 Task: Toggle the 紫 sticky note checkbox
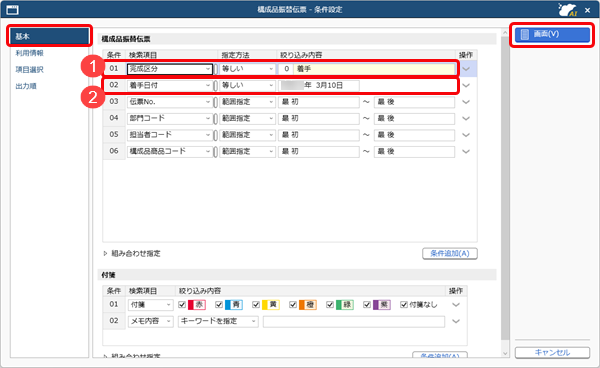[x=367, y=305]
